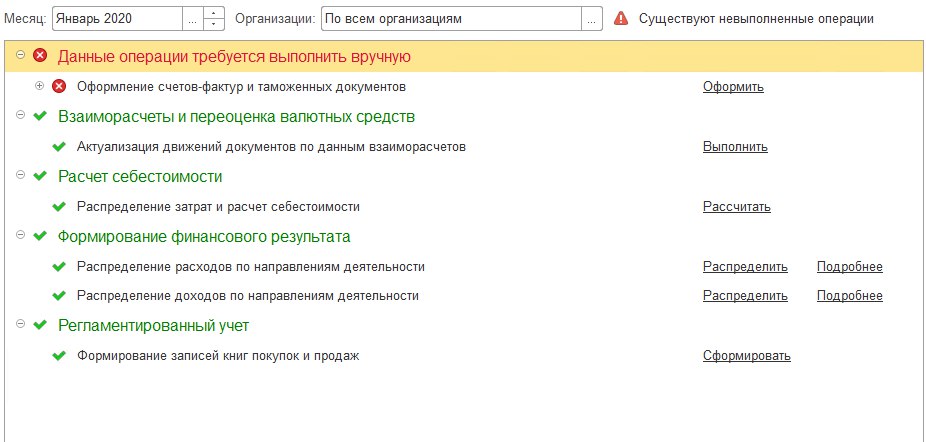Click checkmark beside Регламентированный учет header
The width and height of the screenshot is (926, 442).
point(40,325)
